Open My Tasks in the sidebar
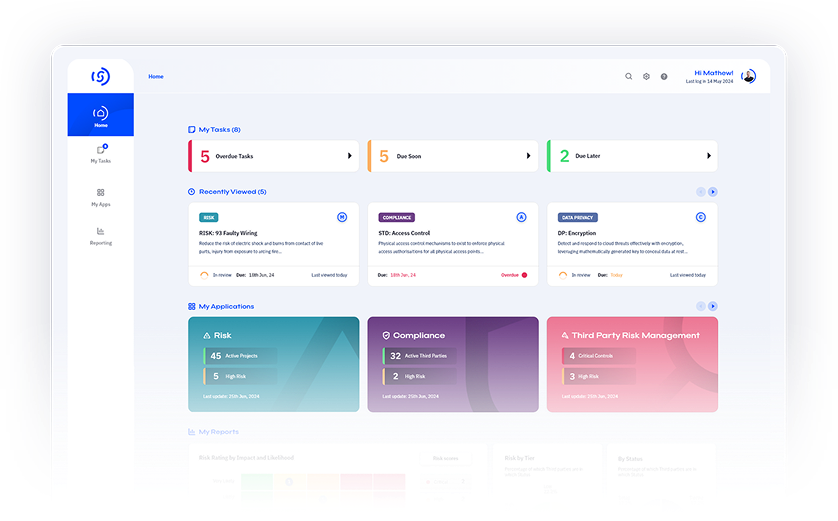 click(101, 153)
